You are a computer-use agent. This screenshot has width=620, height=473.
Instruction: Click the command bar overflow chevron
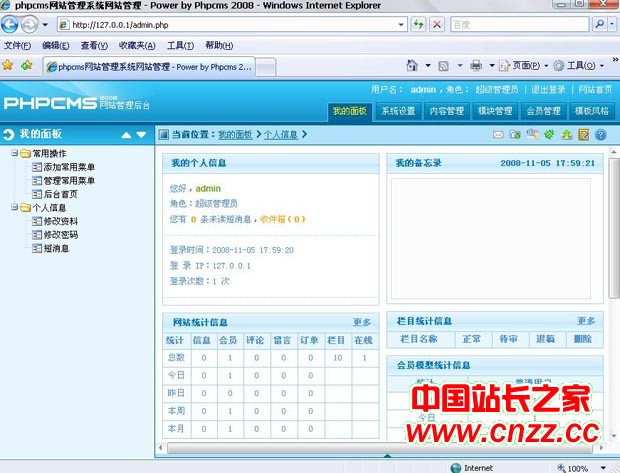tap(615, 60)
